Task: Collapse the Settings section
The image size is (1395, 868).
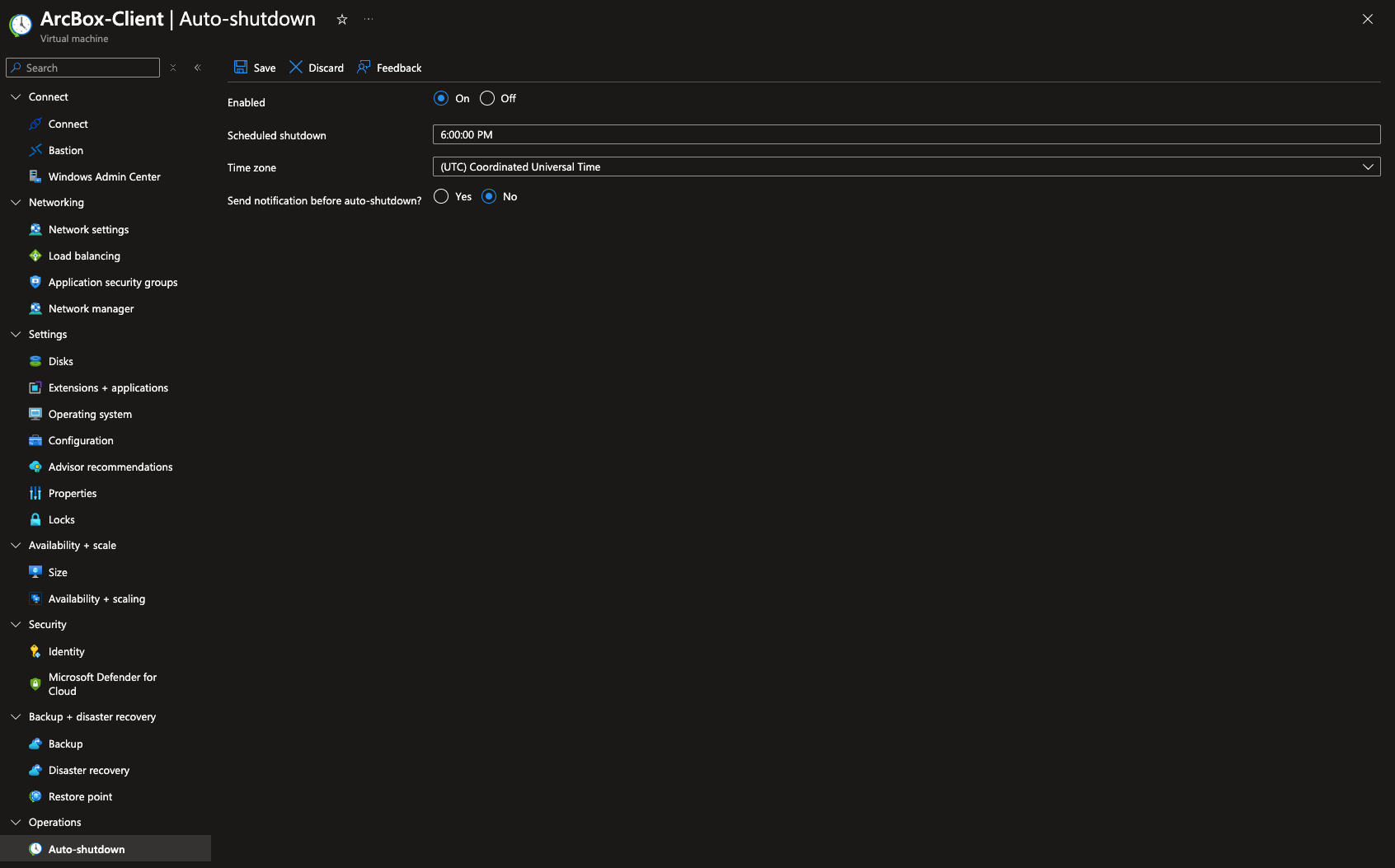Action: [x=16, y=334]
